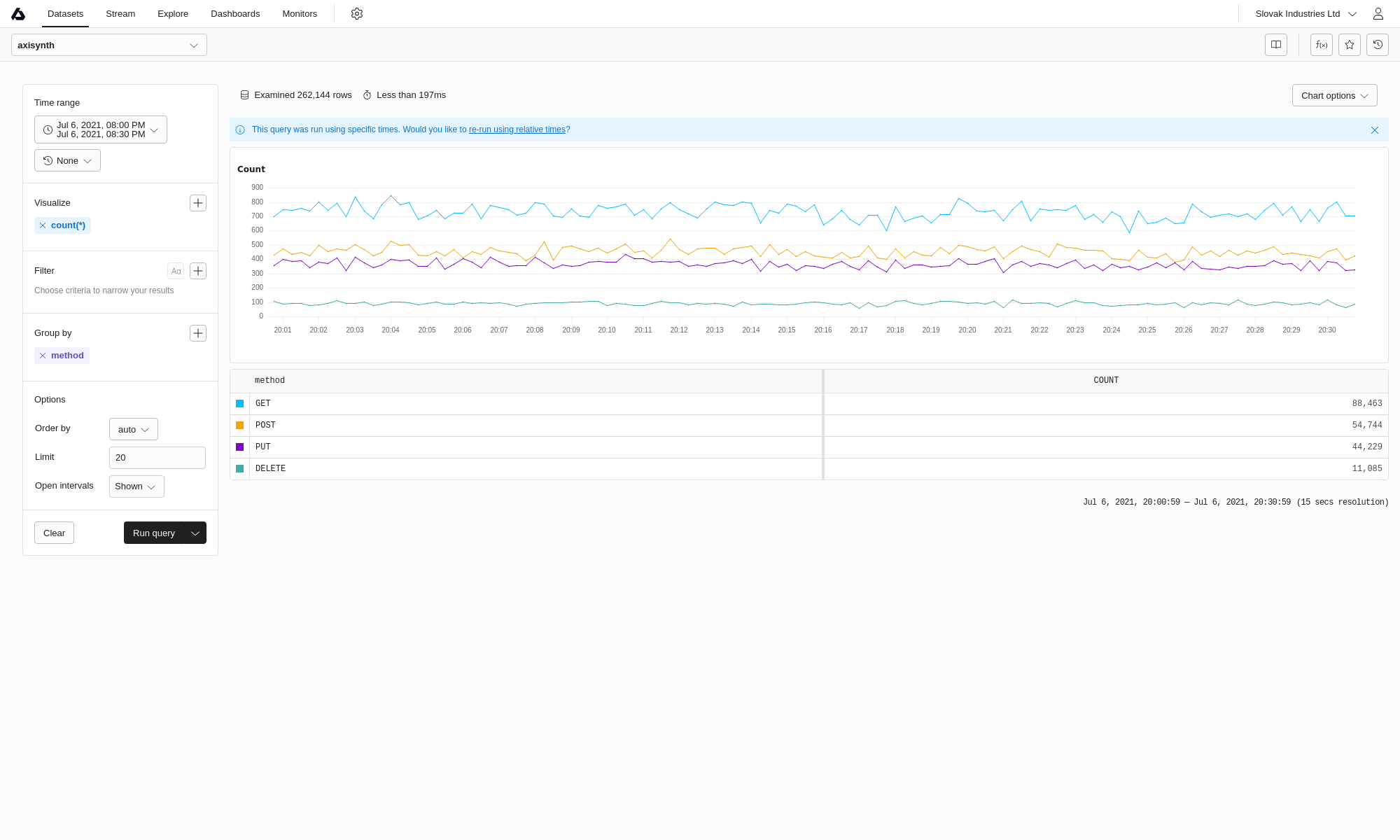Open the virtual fields f(x) icon
Image resolution: width=1400 pixels, height=840 pixels.
coord(1322,45)
